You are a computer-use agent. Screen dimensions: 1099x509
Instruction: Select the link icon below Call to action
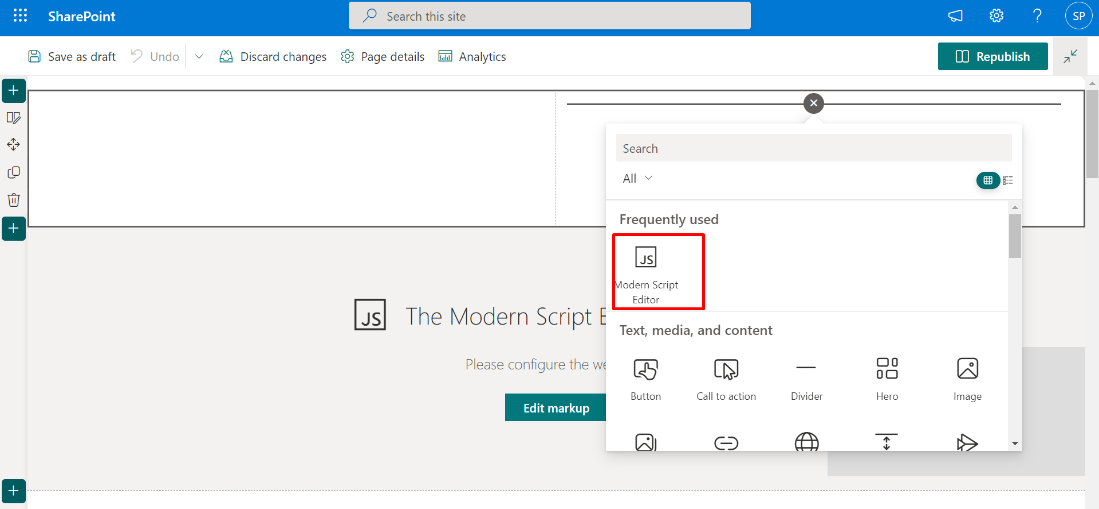coord(726,442)
